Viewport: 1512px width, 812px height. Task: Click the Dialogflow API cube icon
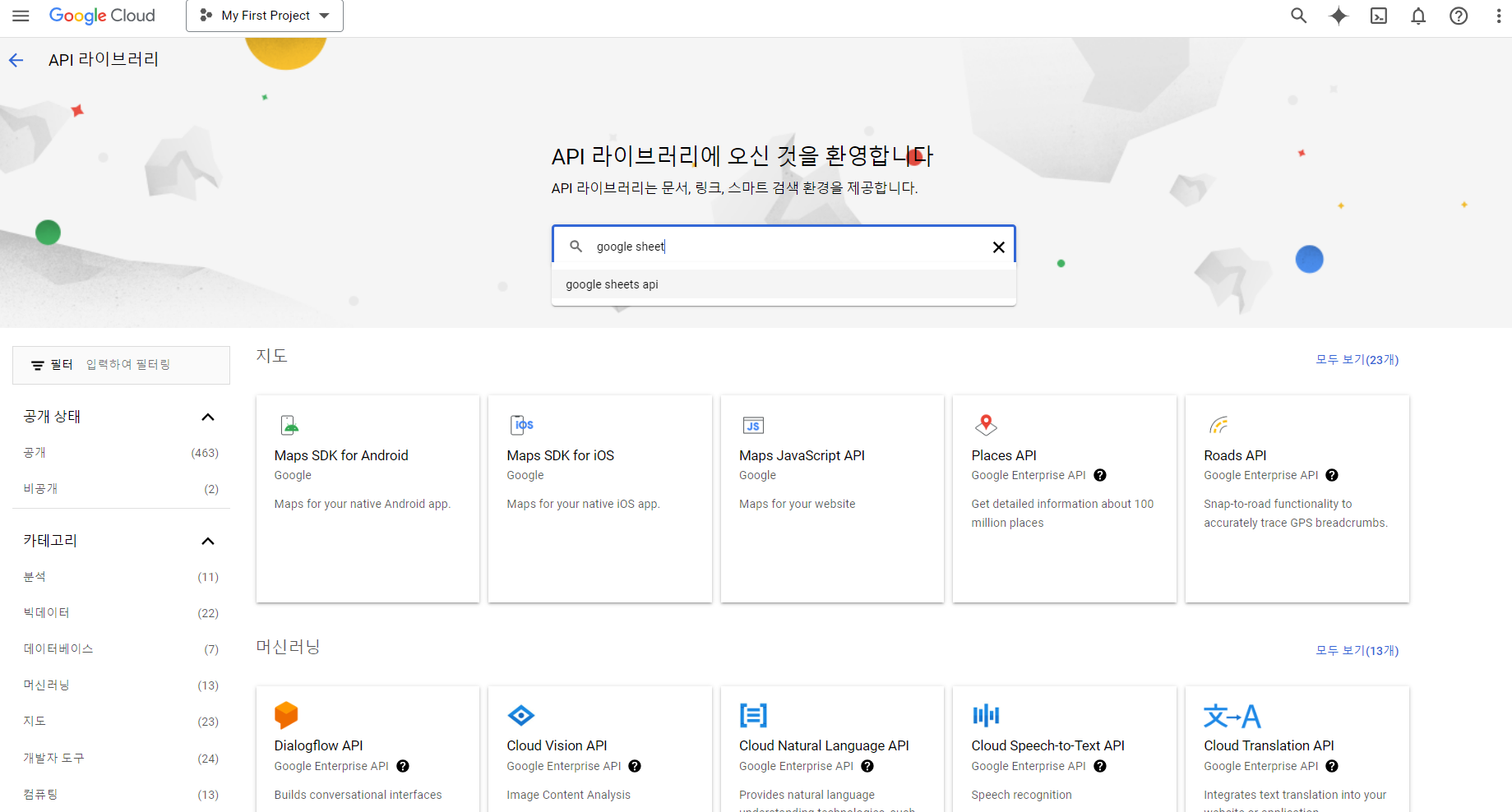(286, 715)
